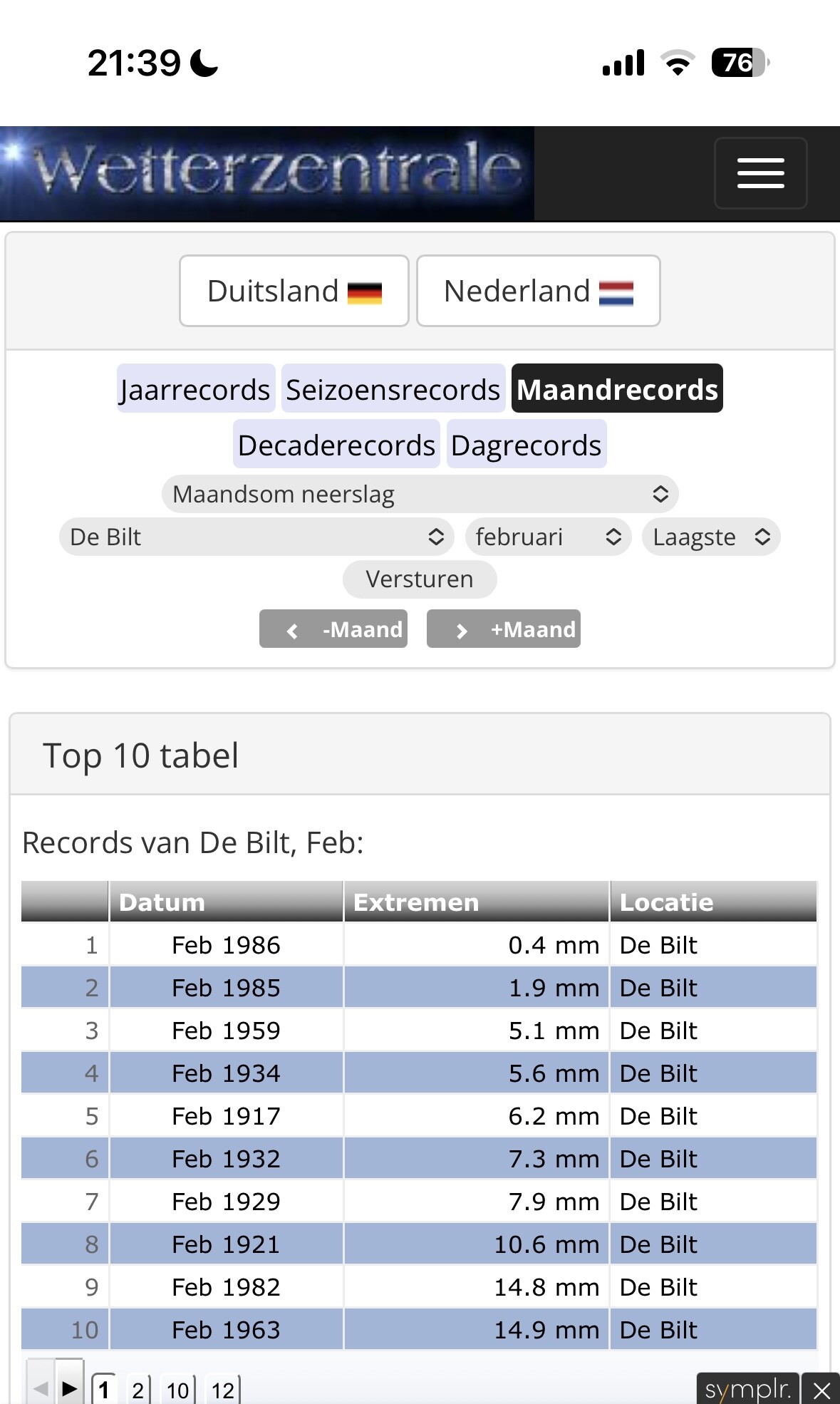The height and width of the screenshot is (1404, 840).
Task: Jump to table page 2
Action: pyautogui.click(x=138, y=1390)
